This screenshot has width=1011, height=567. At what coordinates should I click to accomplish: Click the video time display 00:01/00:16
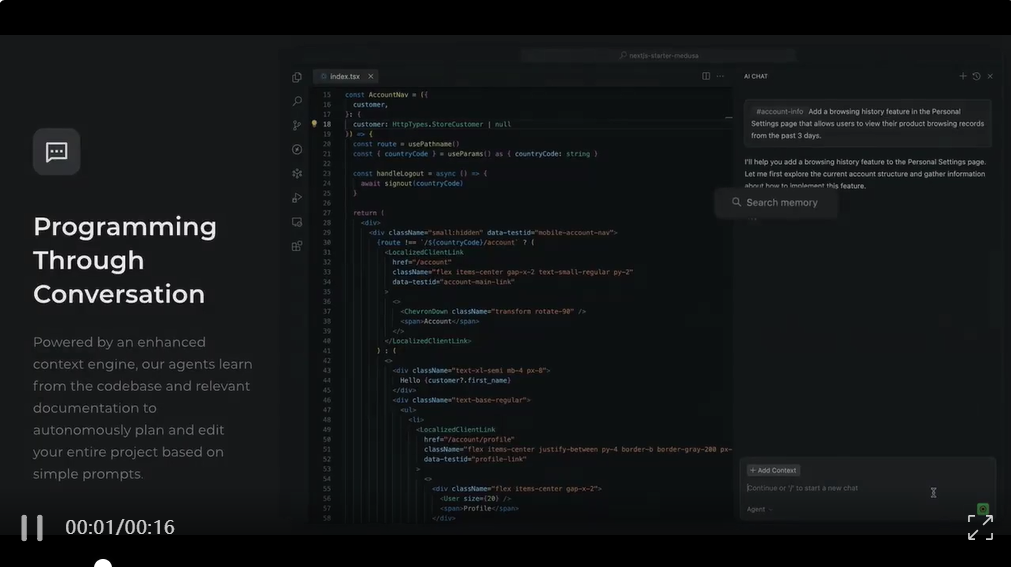[120, 527]
